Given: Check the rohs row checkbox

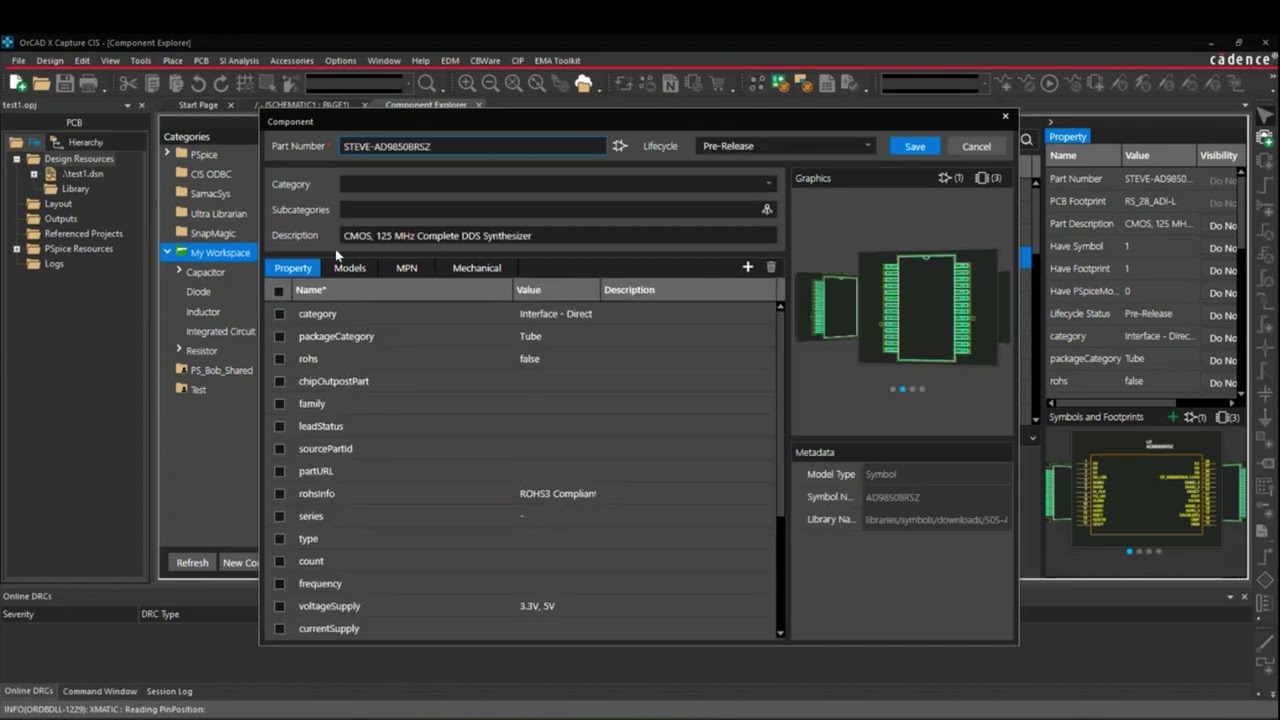Looking at the screenshot, I should (279, 359).
